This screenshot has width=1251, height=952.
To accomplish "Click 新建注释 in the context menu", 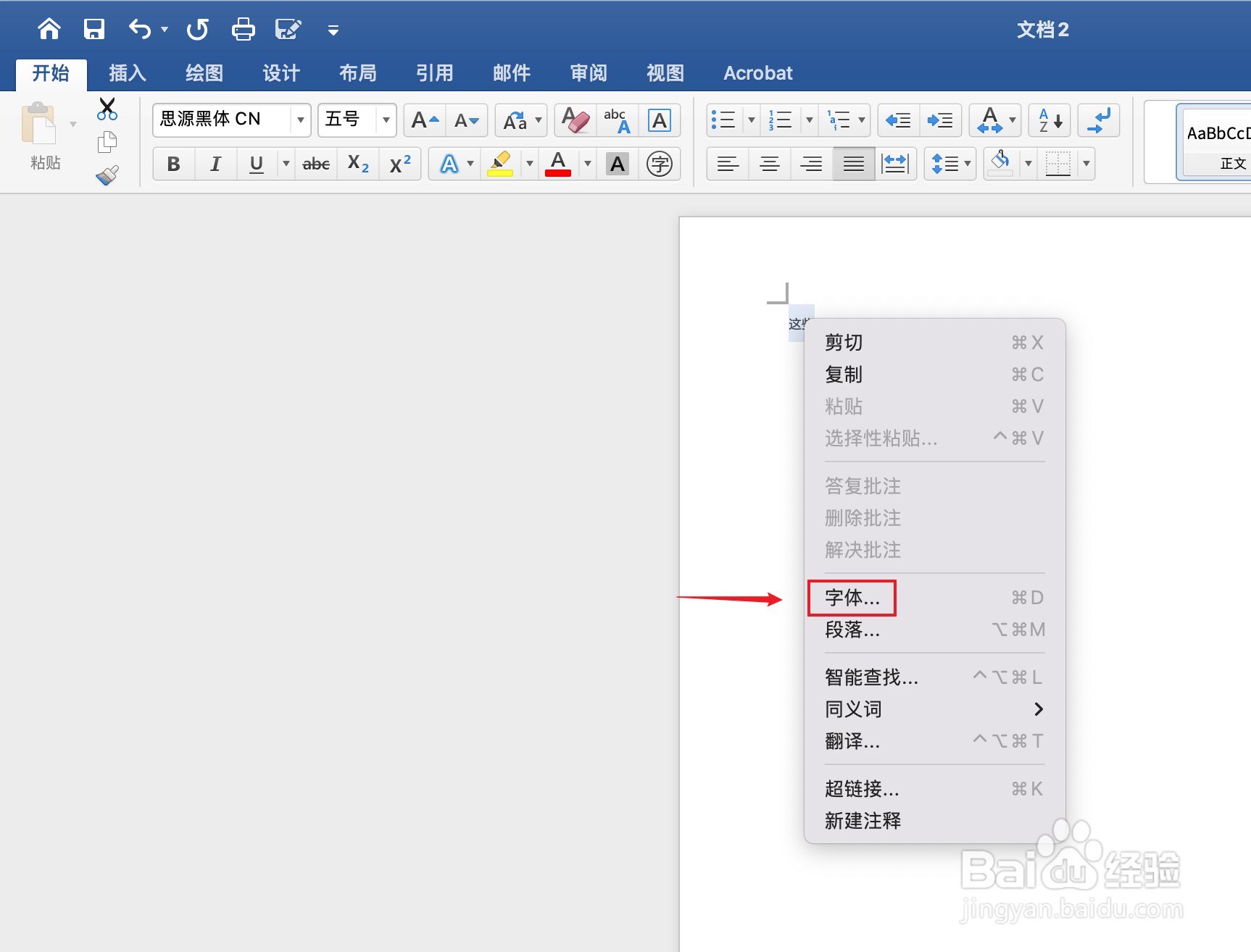I will 935,821.
